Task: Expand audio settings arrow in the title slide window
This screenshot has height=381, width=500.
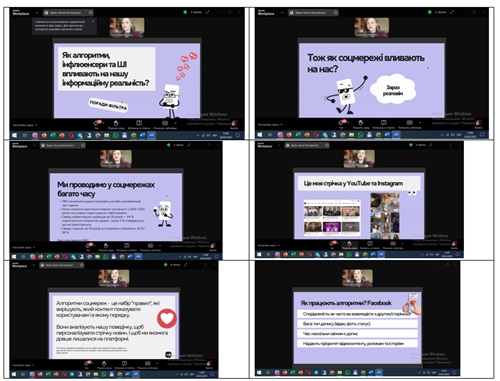Action: click(x=36, y=125)
